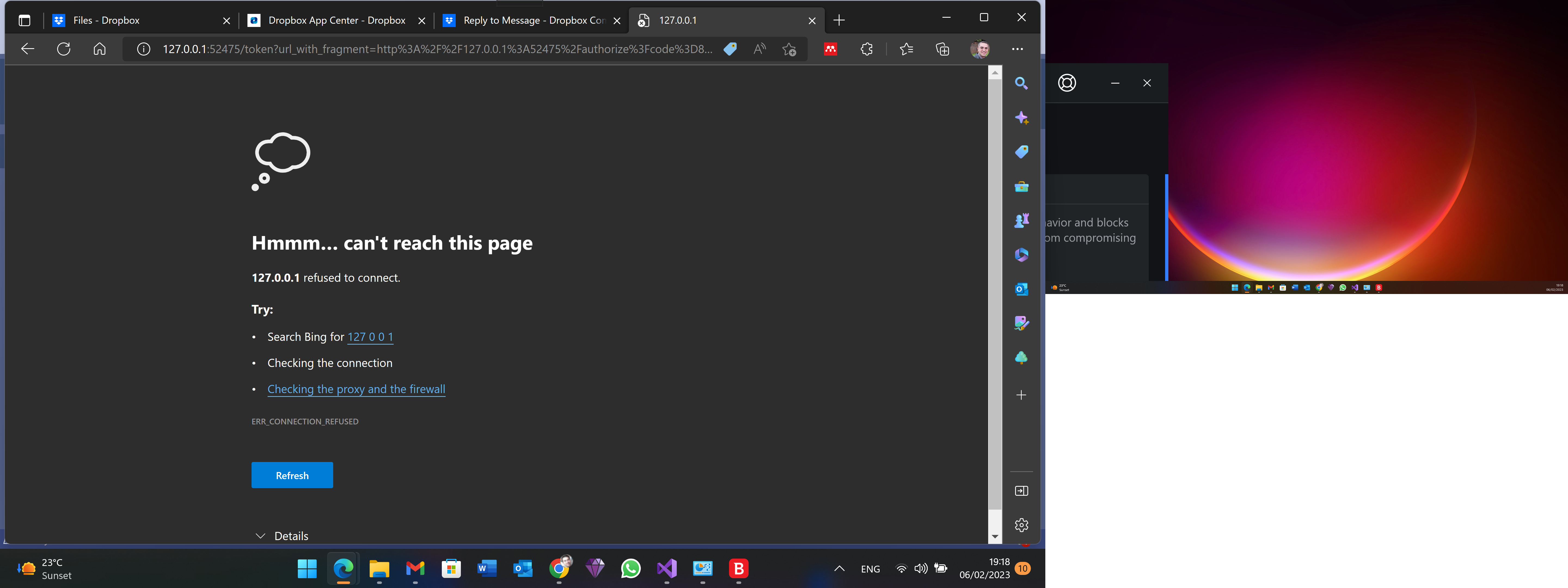Show hidden icons chevron in system tray

(x=839, y=568)
